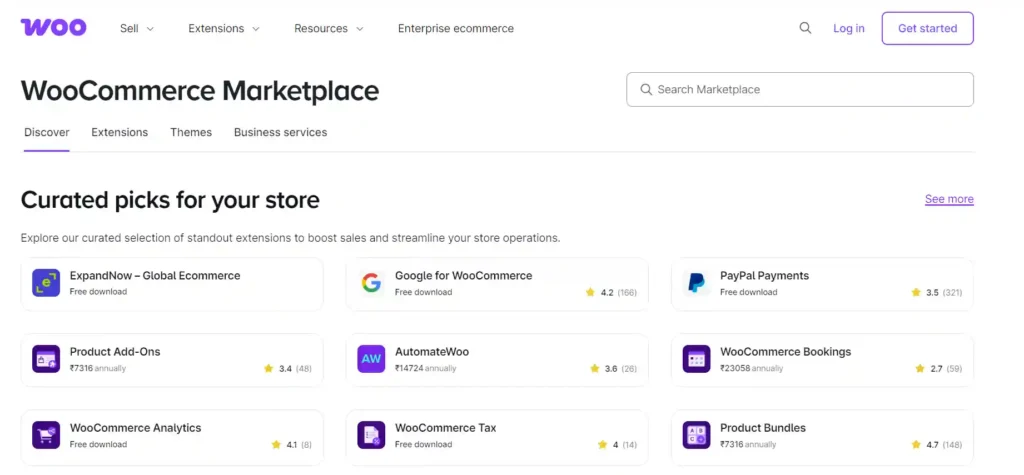
Task: Expand the Sell dropdown menu
Action: pos(137,29)
